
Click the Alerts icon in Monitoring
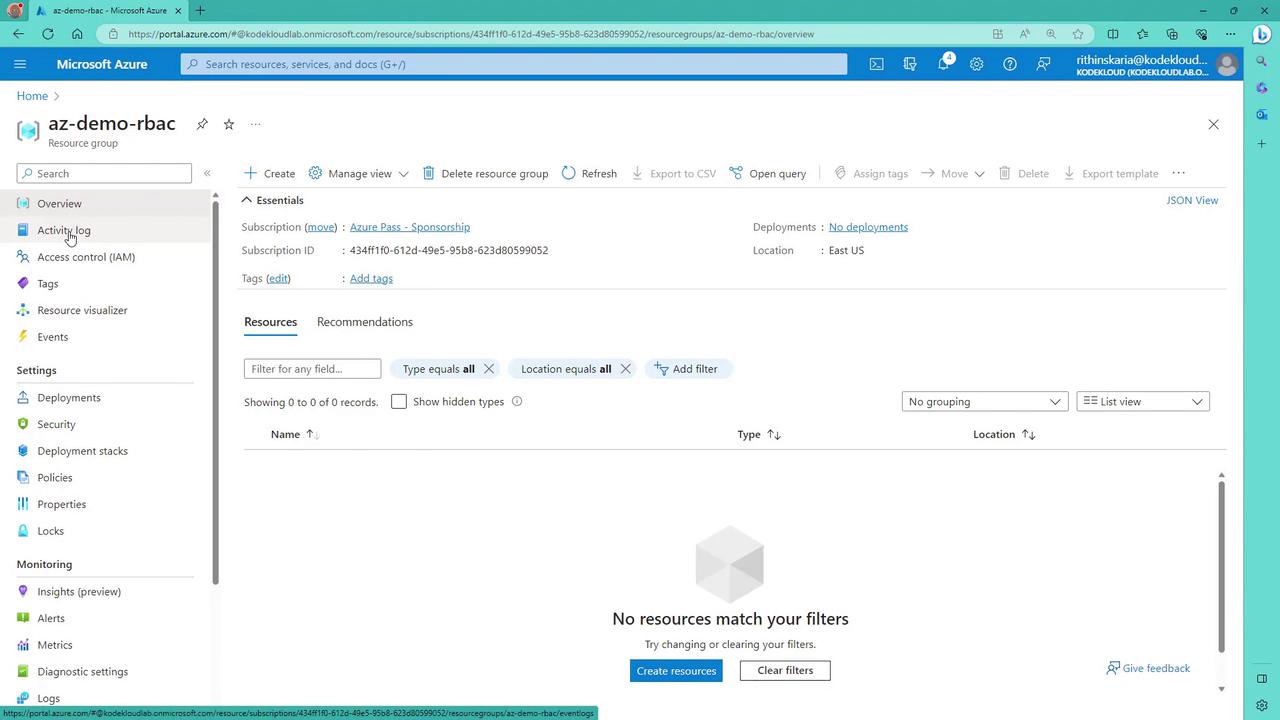click(x=24, y=618)
